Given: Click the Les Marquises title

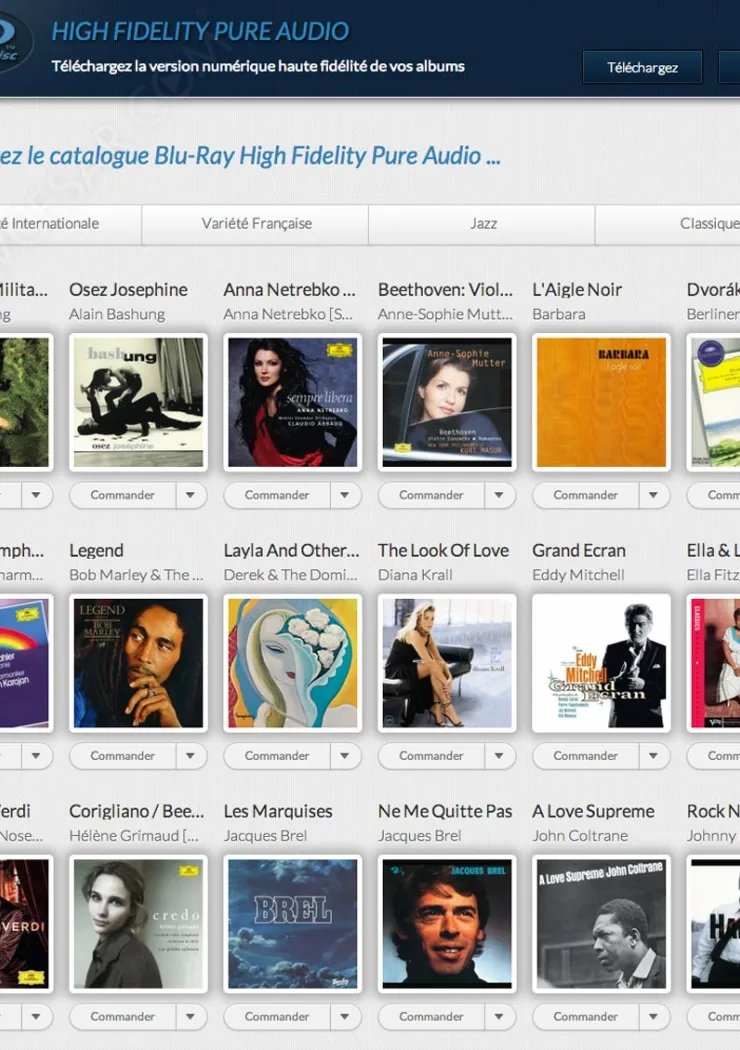Looking at the screenshot, I should pos(278,812).
